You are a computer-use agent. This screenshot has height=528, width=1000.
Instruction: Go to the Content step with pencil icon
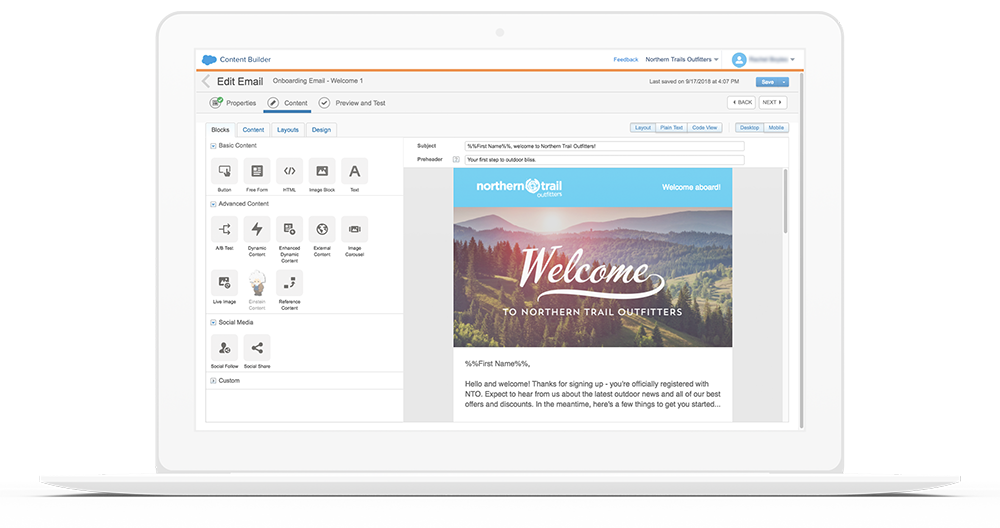pos(287,103)
